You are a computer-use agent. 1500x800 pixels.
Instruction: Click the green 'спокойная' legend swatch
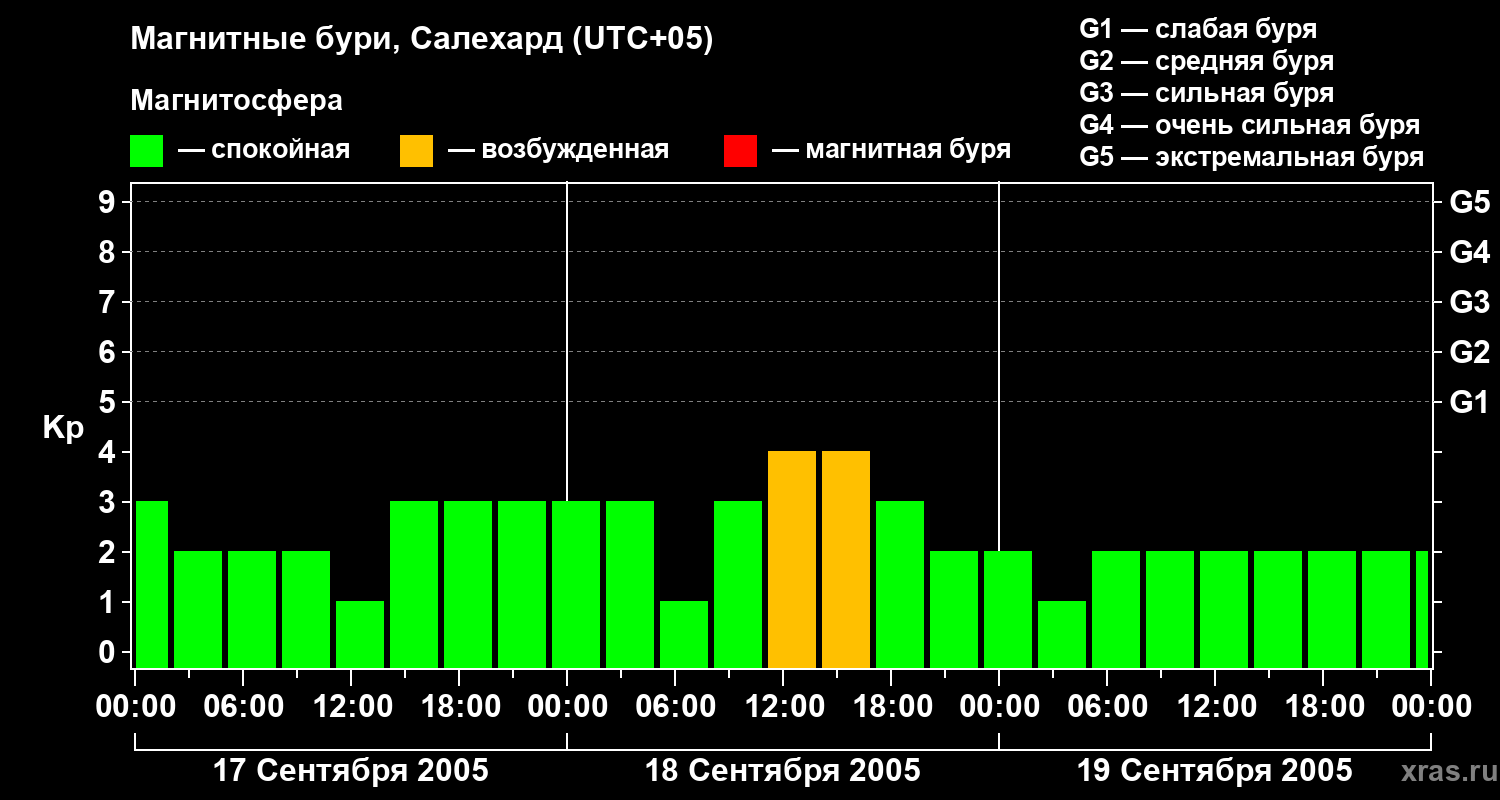pyautogui.click(x=146, y=151)
